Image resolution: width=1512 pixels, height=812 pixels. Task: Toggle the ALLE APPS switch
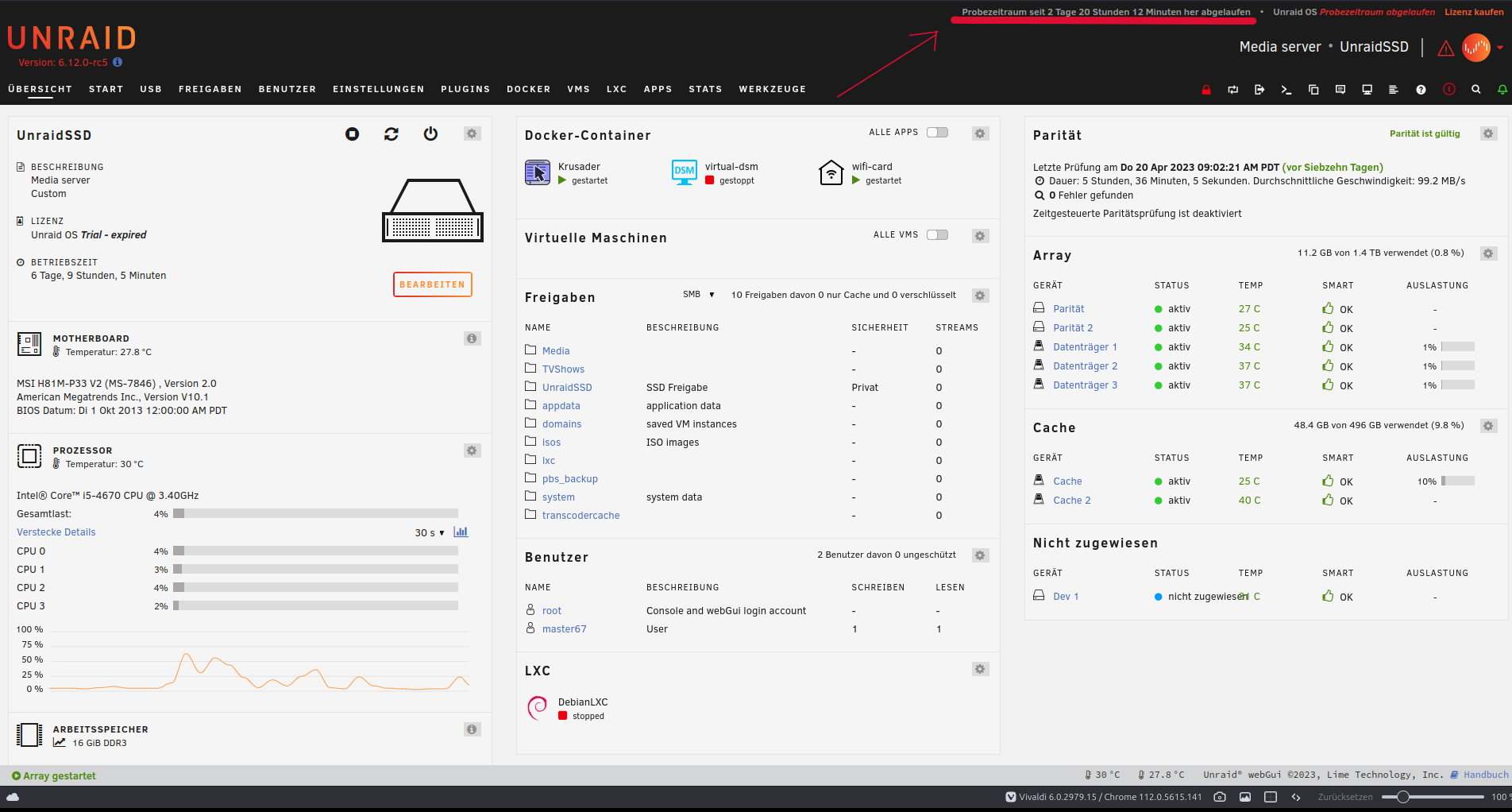(938, 133)
